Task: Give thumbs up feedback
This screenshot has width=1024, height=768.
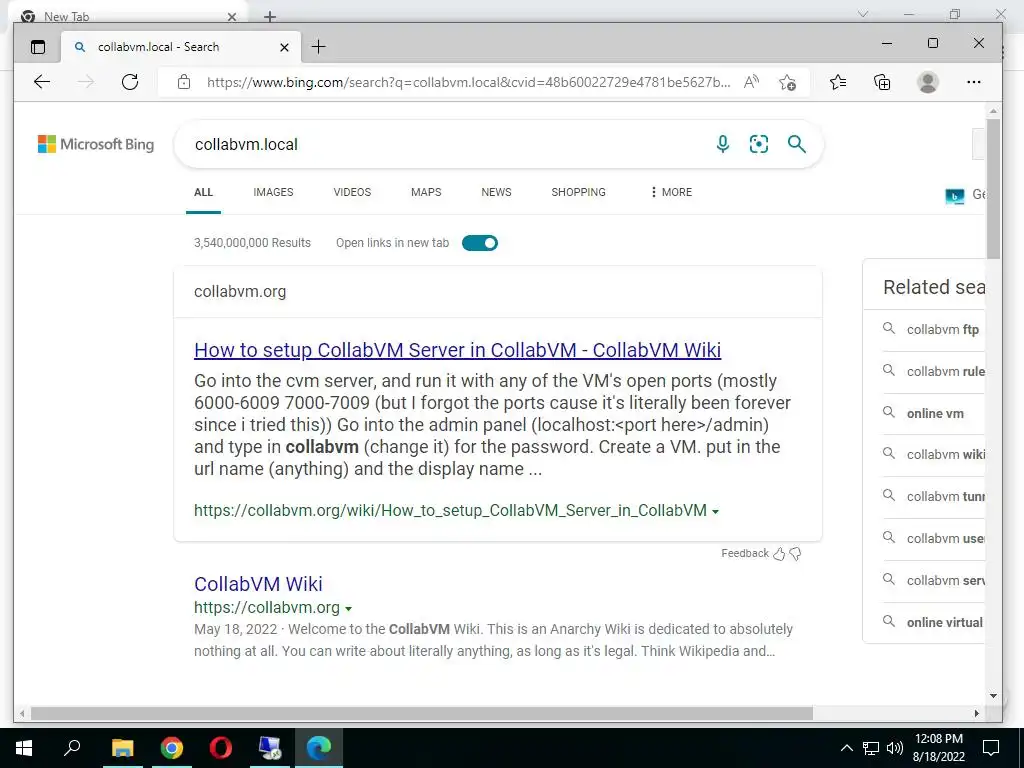Action: point(778,554)
